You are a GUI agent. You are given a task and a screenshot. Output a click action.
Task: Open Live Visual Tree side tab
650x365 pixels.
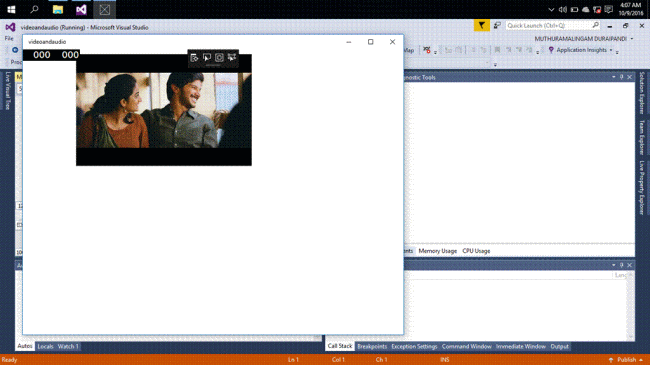click(7, 90)
